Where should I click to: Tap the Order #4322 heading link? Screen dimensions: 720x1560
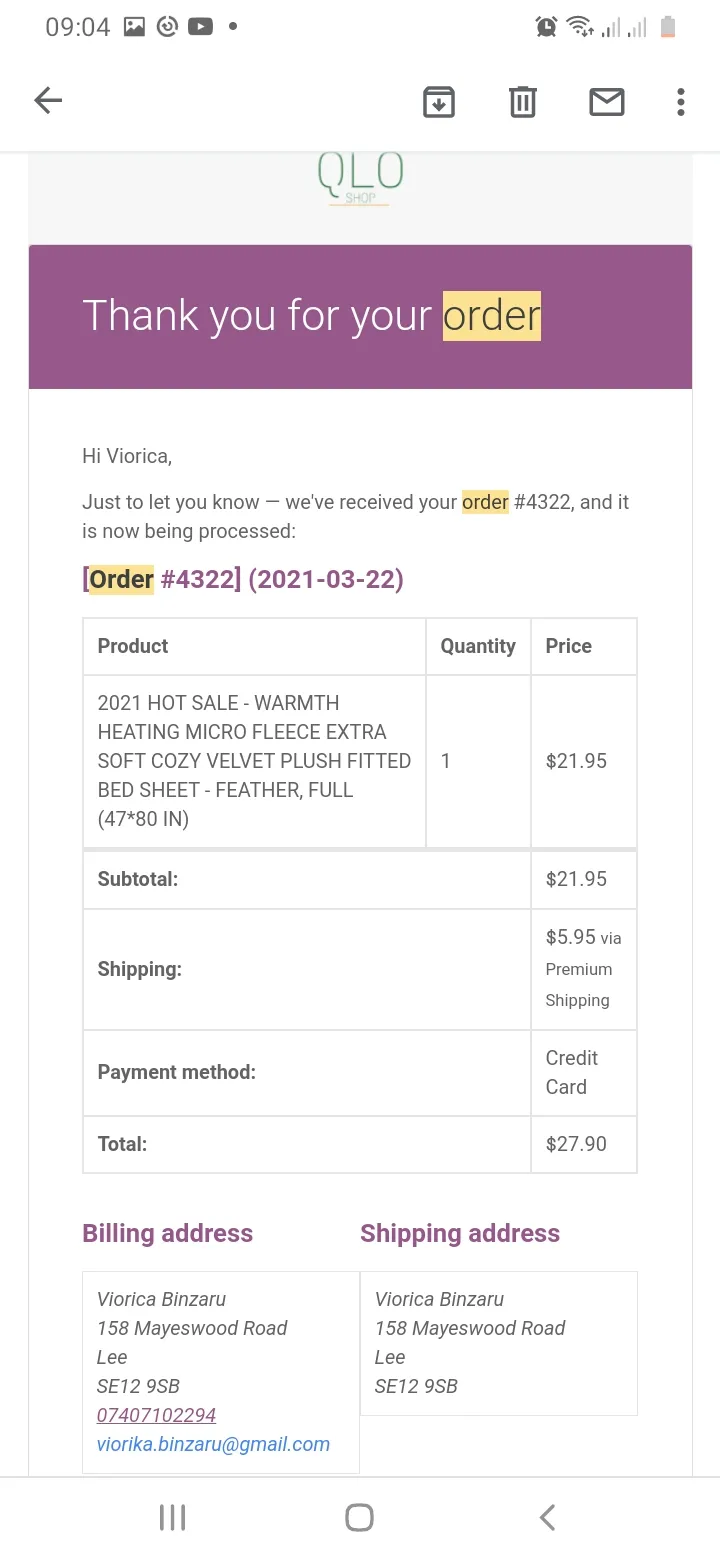click(243, 579)
